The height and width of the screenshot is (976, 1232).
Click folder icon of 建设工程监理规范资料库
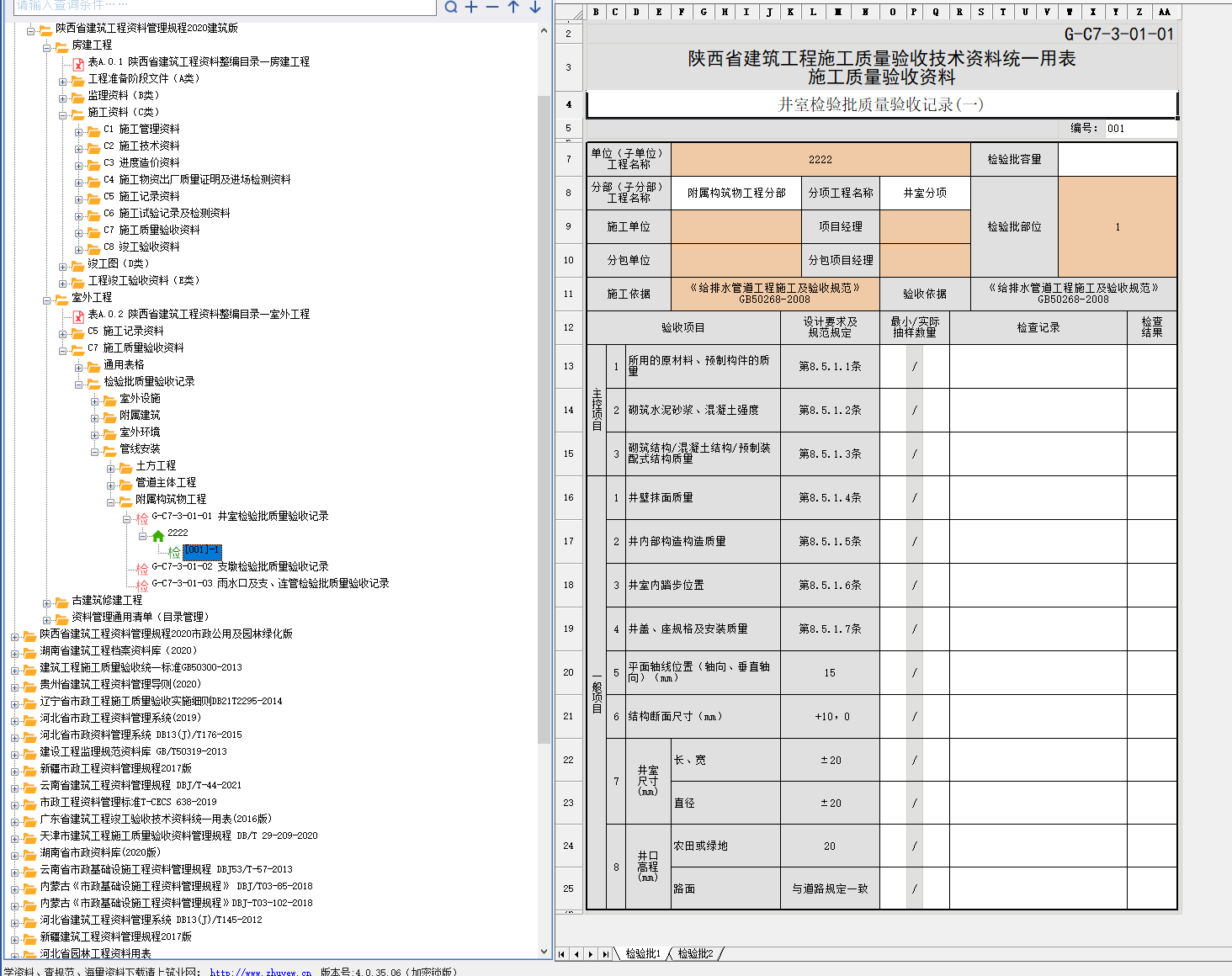point(29,752)
